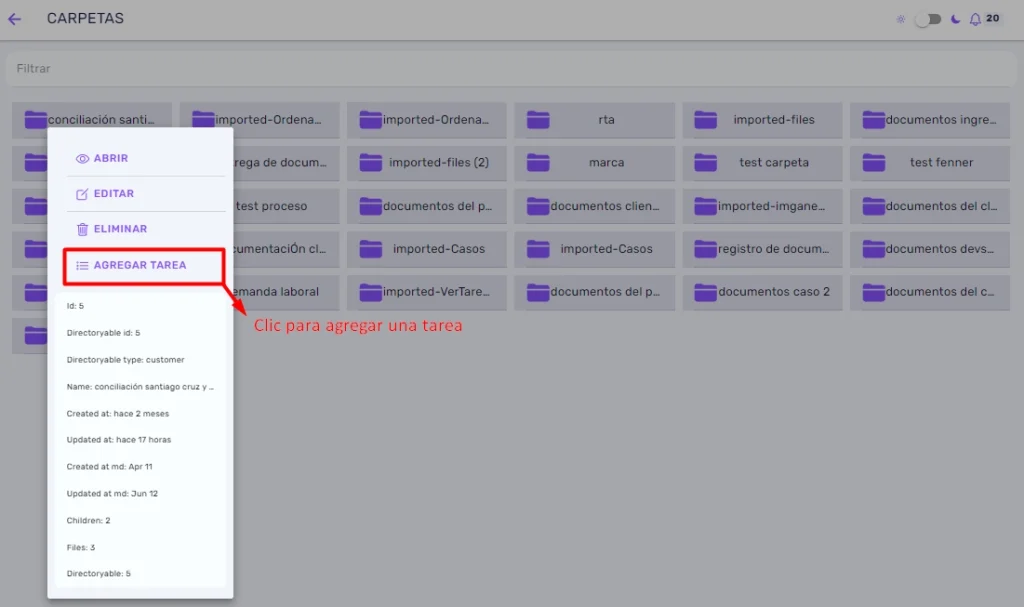1024x607 pixels.
Task: Open the marca folder
Action: (594, 162)
